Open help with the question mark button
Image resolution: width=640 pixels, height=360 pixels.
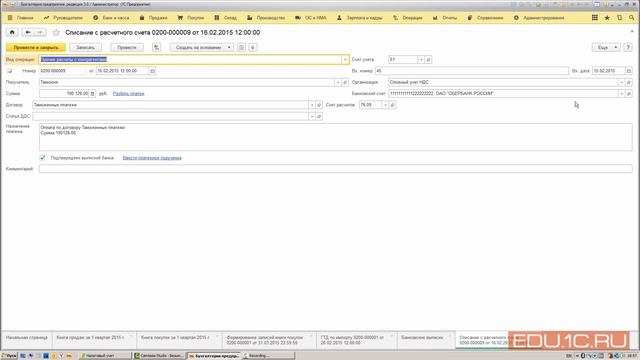(x=628, y=47)
